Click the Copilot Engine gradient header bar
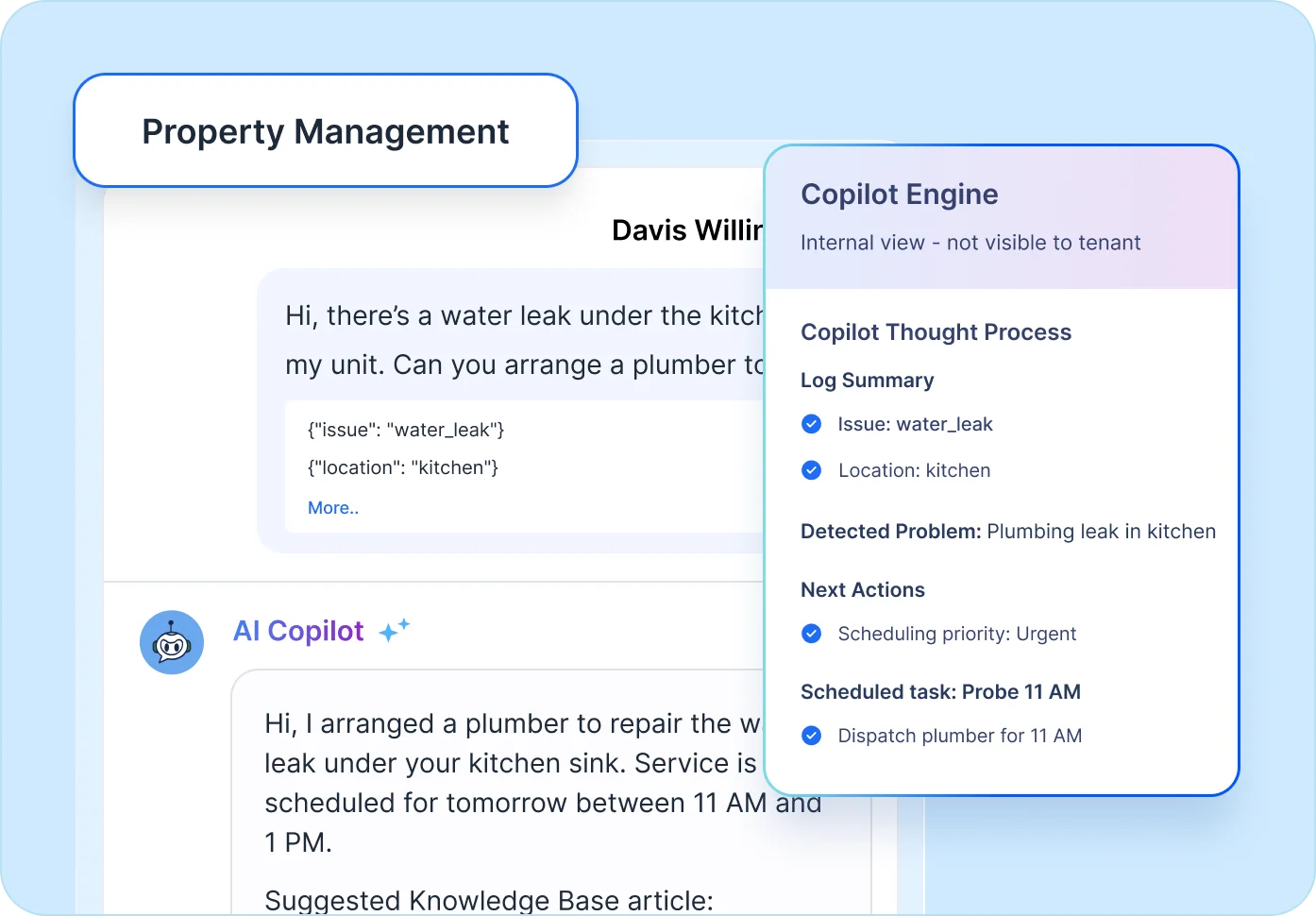This screenshot has width=1316, height=916. pyautogui.click(x=1001, y=215)
